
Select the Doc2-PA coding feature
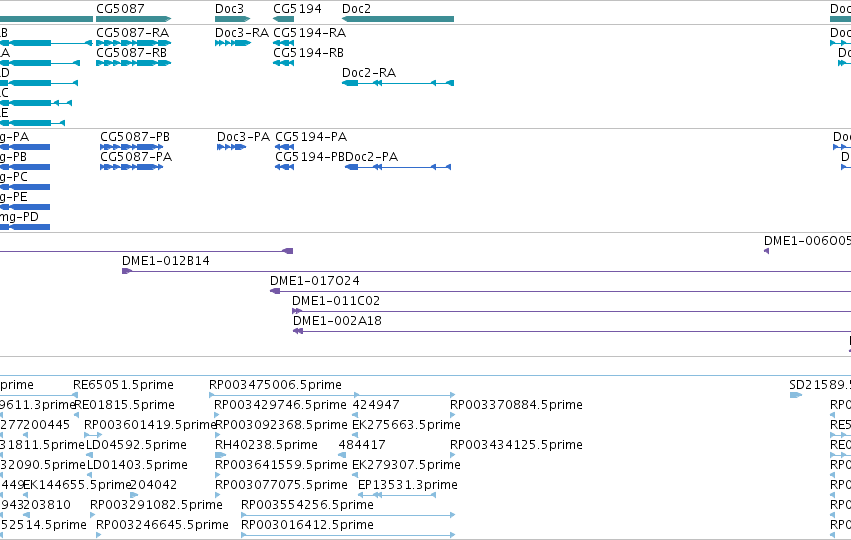point(398,167)
